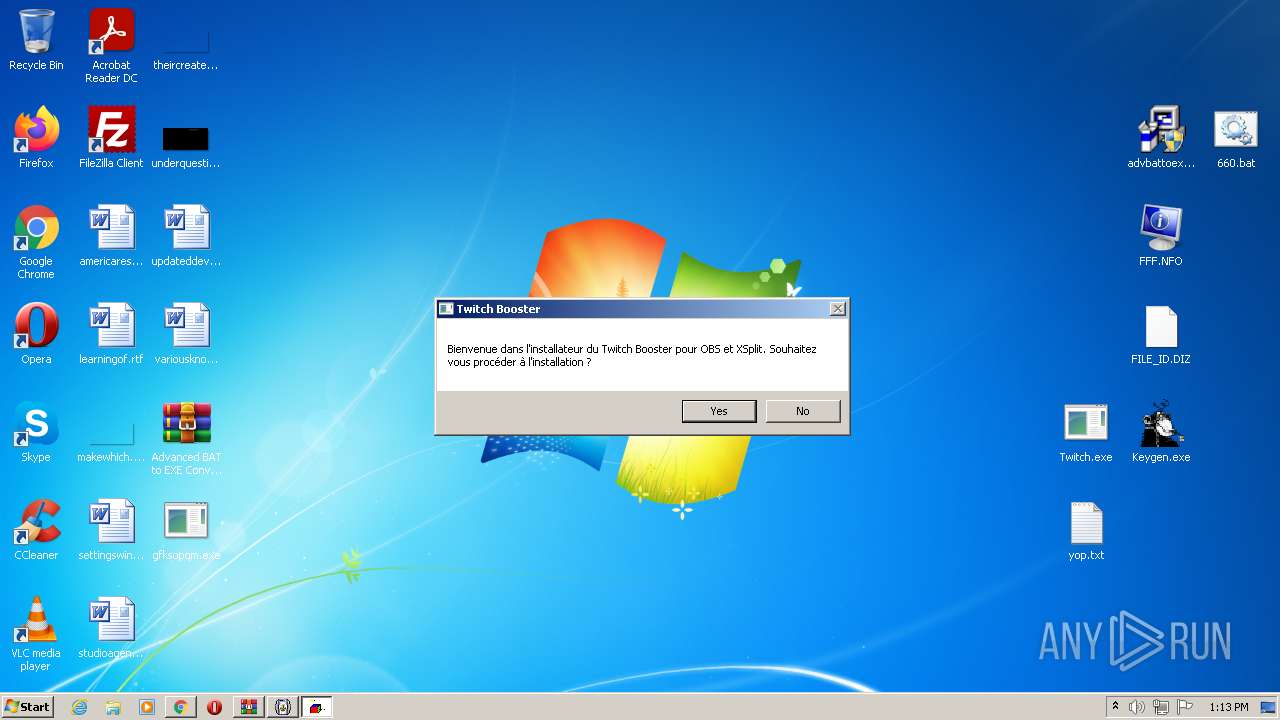This screenshot has width=1280, height=720.
Task: Select the theircreate file on desktop
Action: click(x=186, y=46)
